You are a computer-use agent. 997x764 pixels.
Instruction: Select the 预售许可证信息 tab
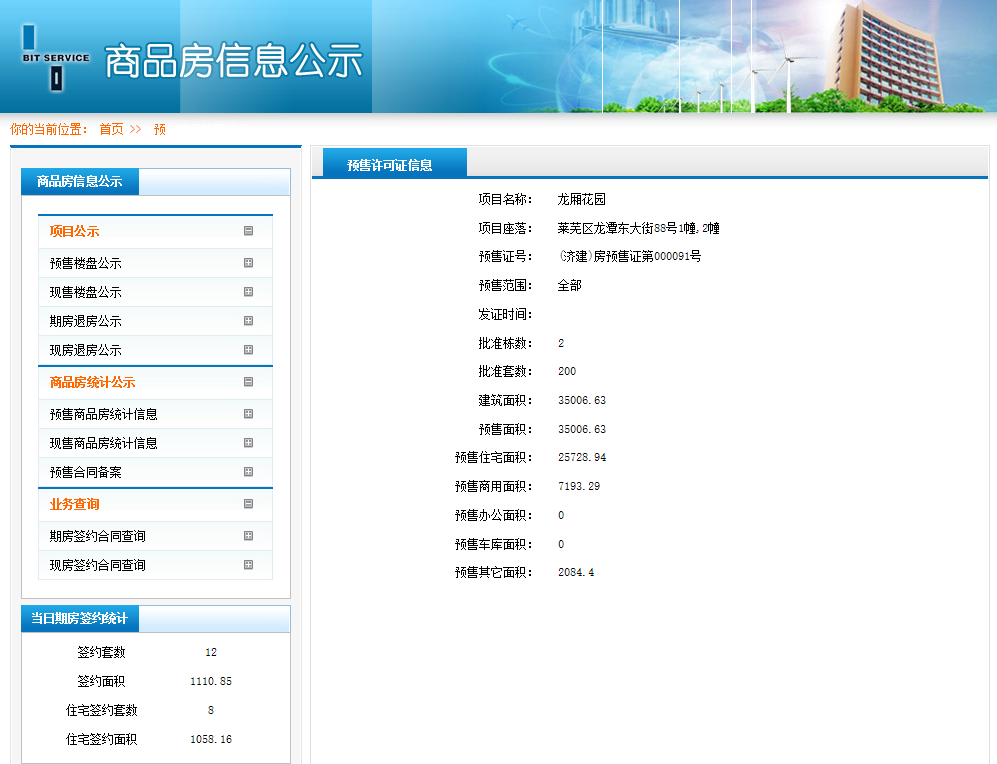(395, 163)
